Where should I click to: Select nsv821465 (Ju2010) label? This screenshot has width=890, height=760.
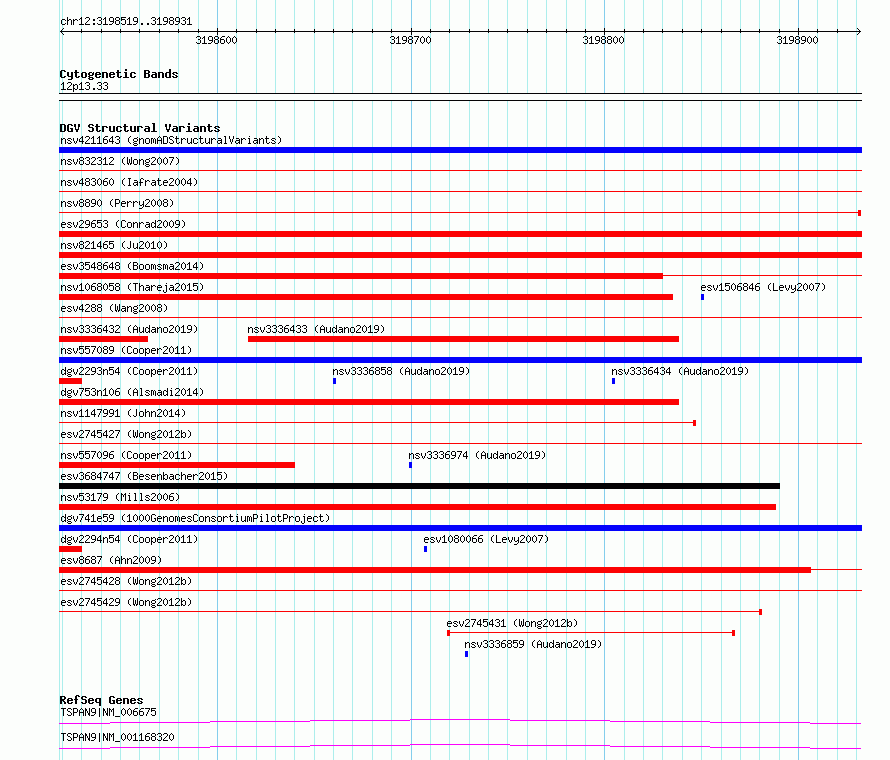tap(114, 245)
